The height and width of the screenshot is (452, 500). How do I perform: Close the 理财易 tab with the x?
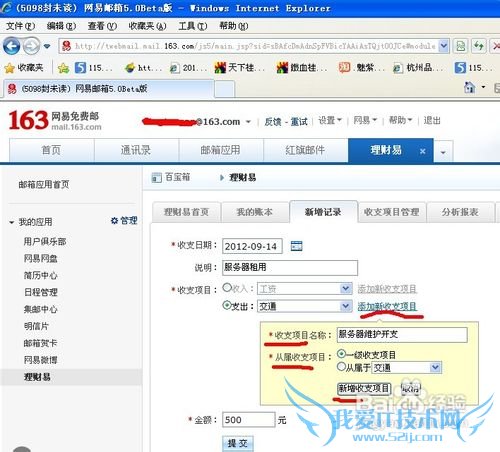point(422,151)
